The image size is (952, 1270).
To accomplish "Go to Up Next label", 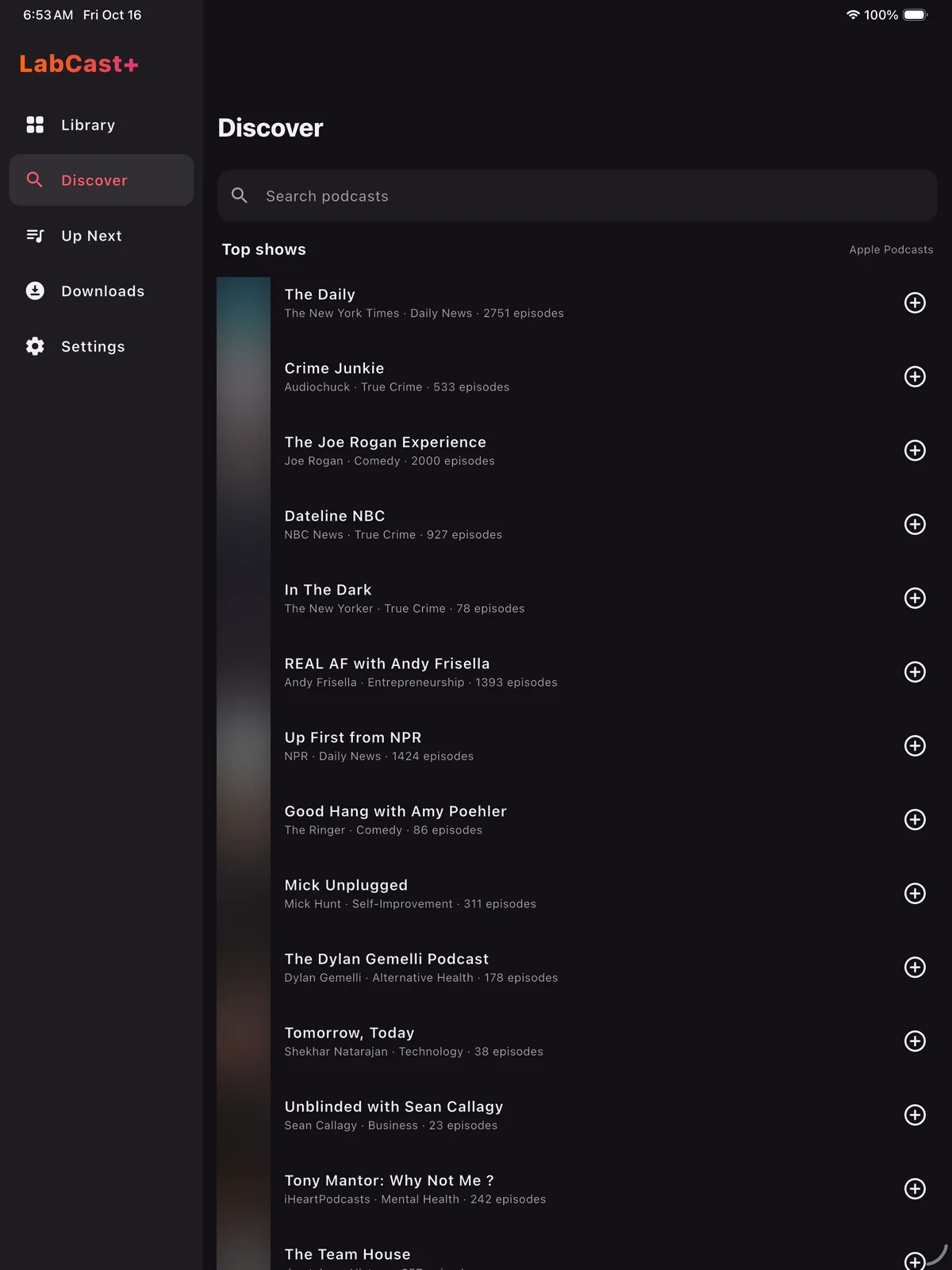I will pos(91,236).
